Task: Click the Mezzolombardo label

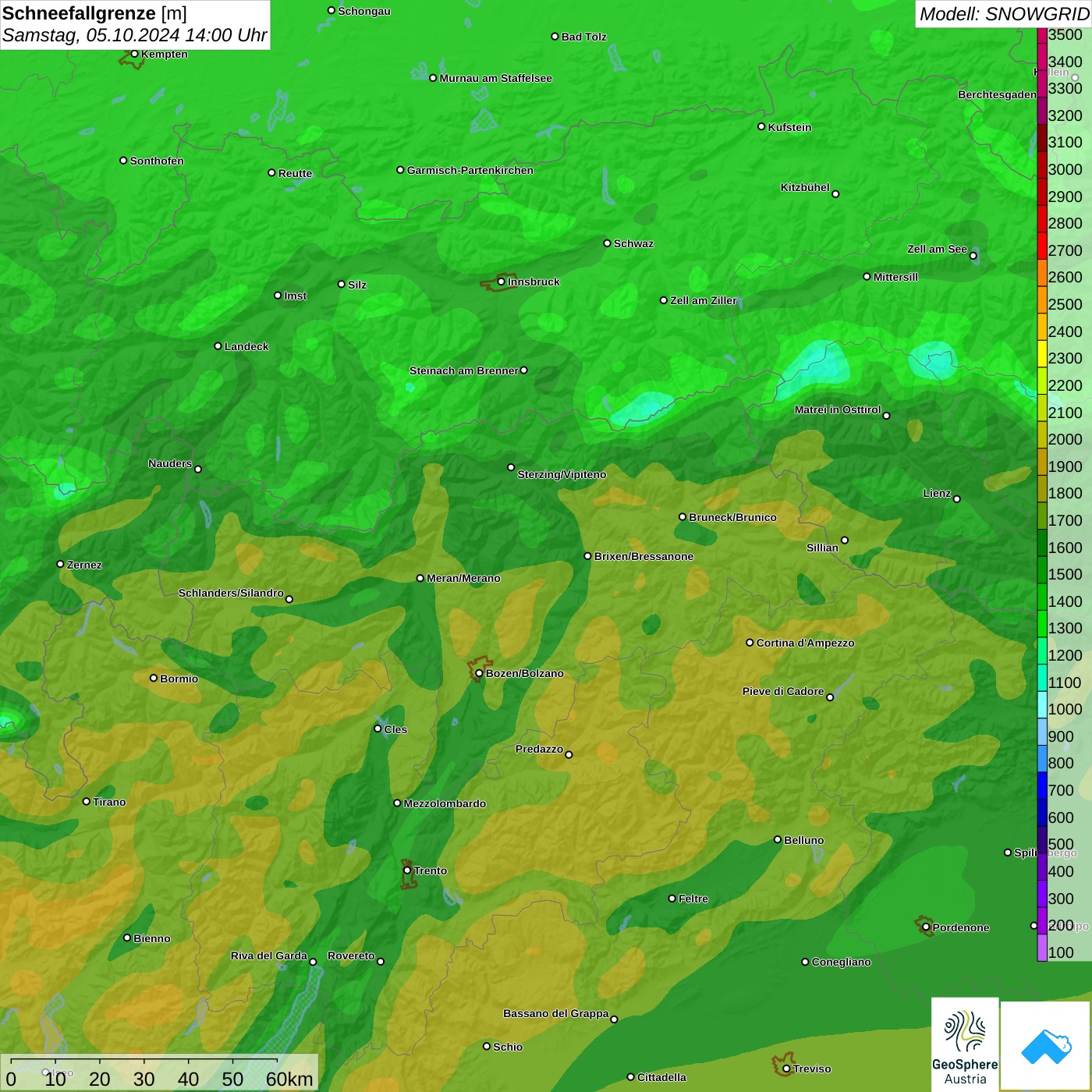Action: pos(445,803)
